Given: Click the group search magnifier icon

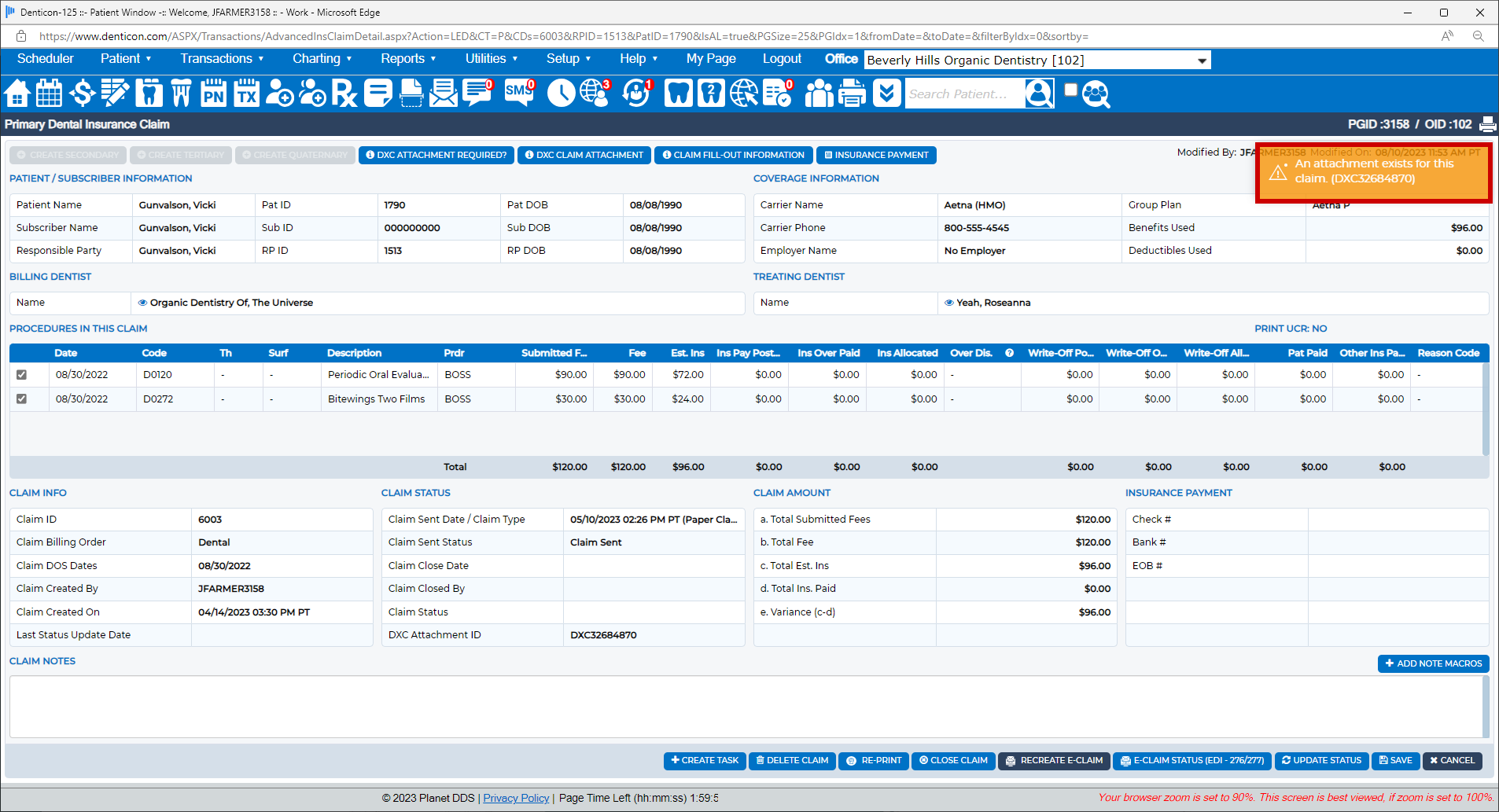Looking at the screenshot, I should pos(1096,94).
